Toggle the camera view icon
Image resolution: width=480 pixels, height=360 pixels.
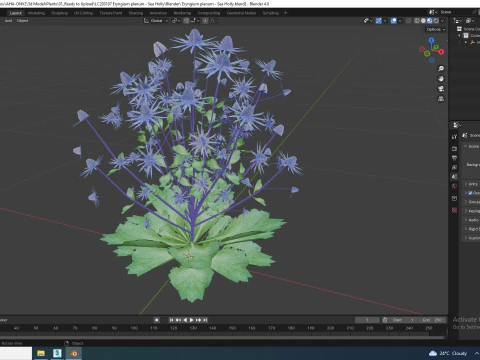(441, 89)
